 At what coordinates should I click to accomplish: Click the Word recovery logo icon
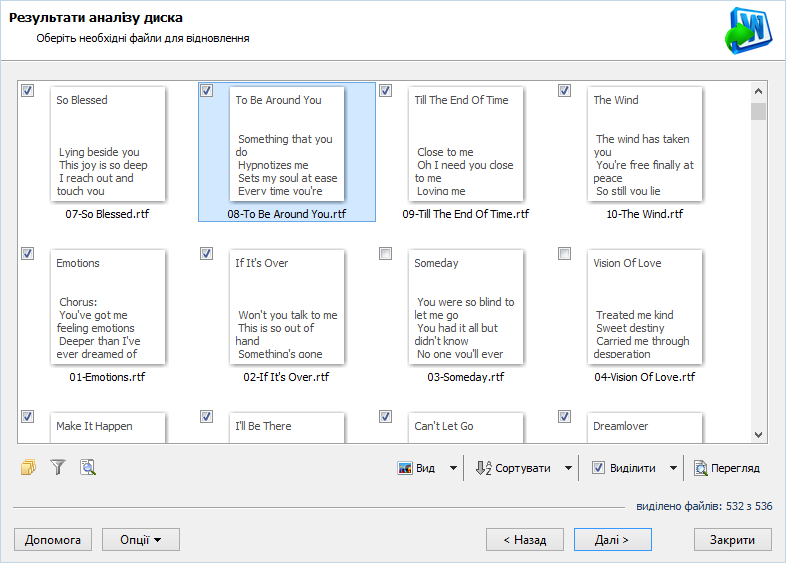[x=748, y=30]
